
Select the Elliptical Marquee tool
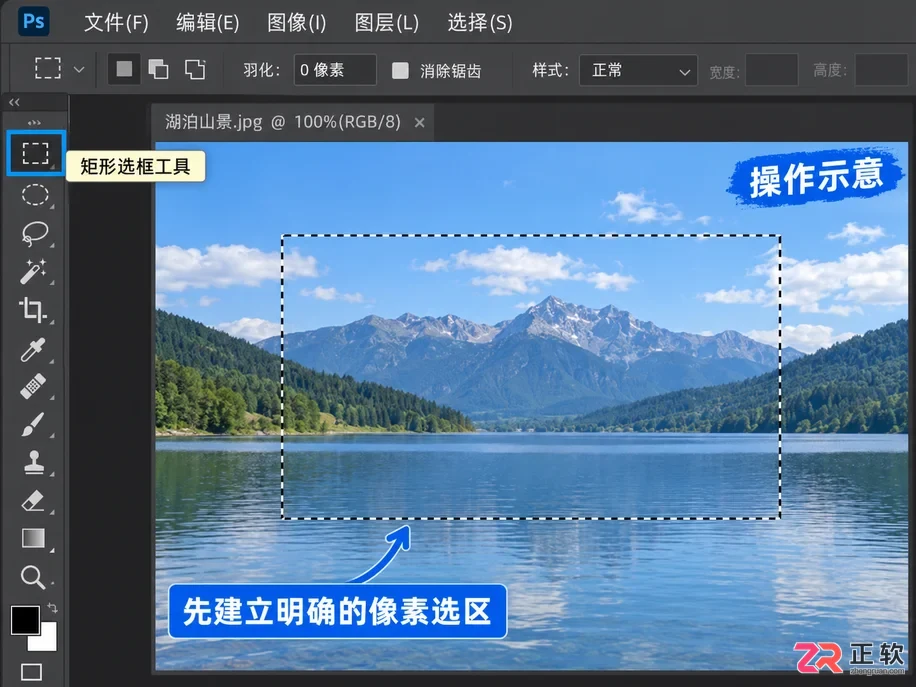click(35, 195)
